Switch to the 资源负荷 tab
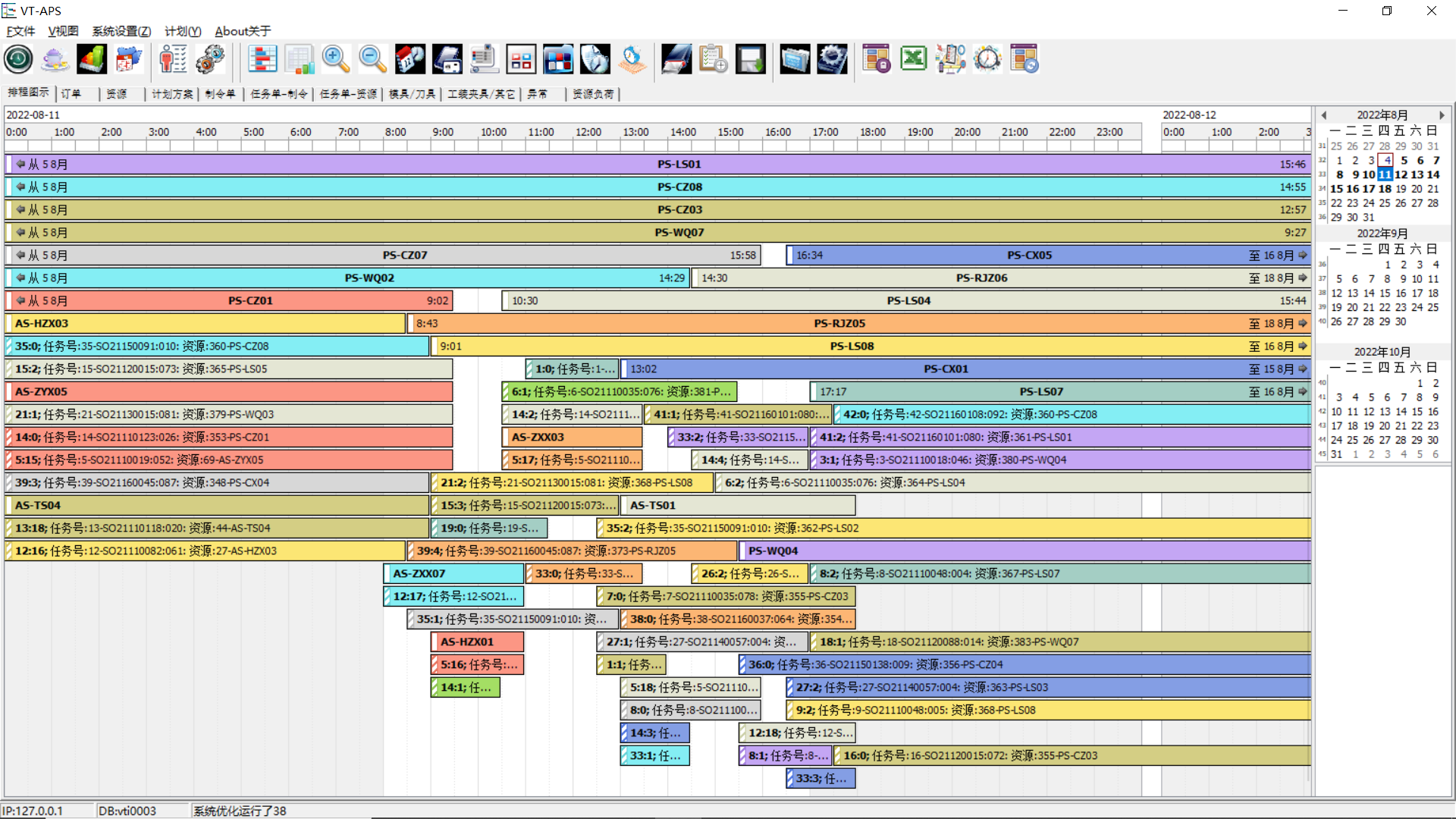Viewport: 1456px width, 819px height. point(592,94)
